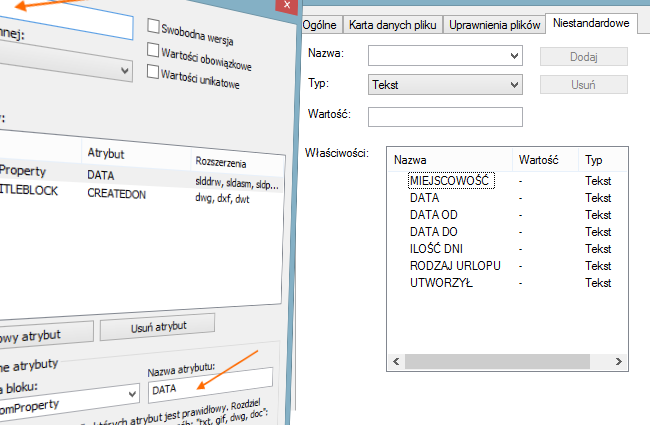This screenshot has height=425, width=650.
Task: Click the Nazwa atrybutu field containing DATA
Action: tap(211, 385)
